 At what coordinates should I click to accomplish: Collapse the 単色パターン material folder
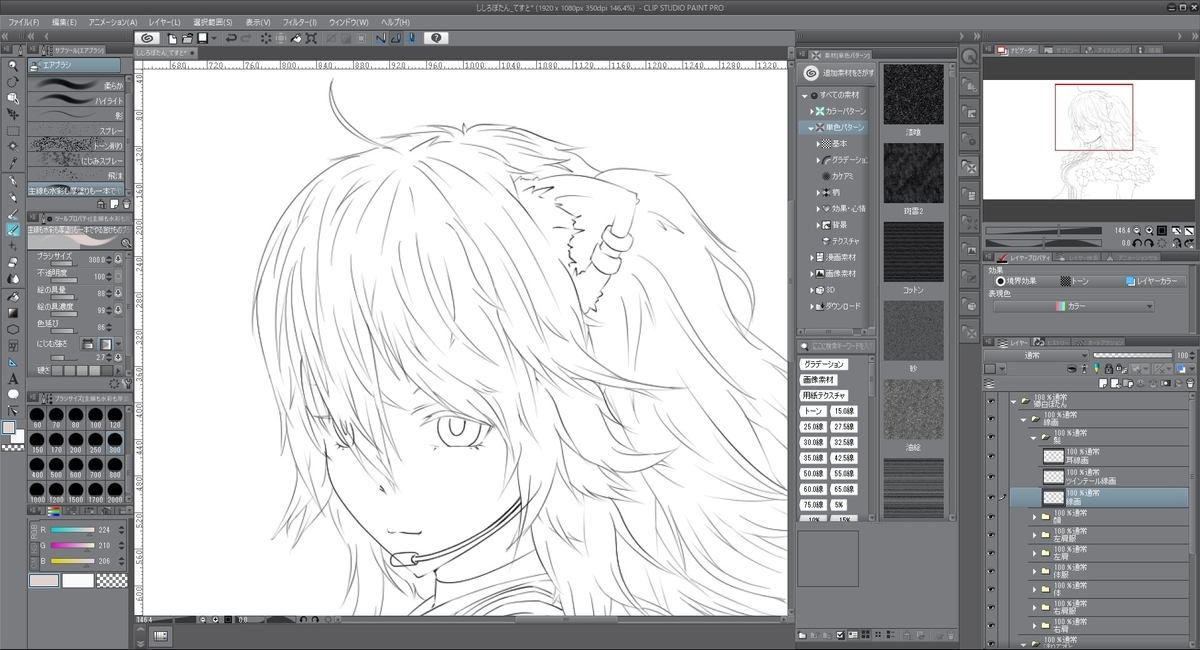point(810,128)
